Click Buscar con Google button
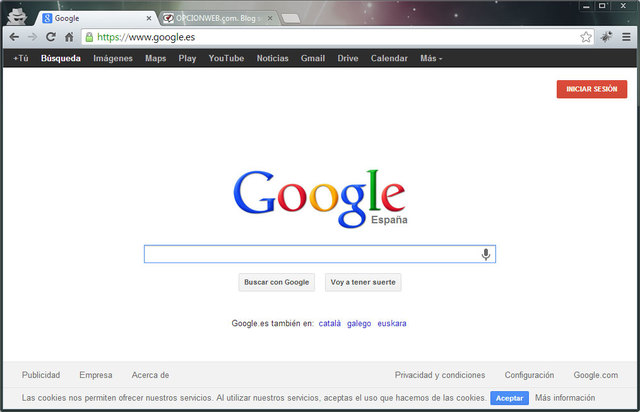The height and width of the screenshot is (412, 640). [277, 282]
